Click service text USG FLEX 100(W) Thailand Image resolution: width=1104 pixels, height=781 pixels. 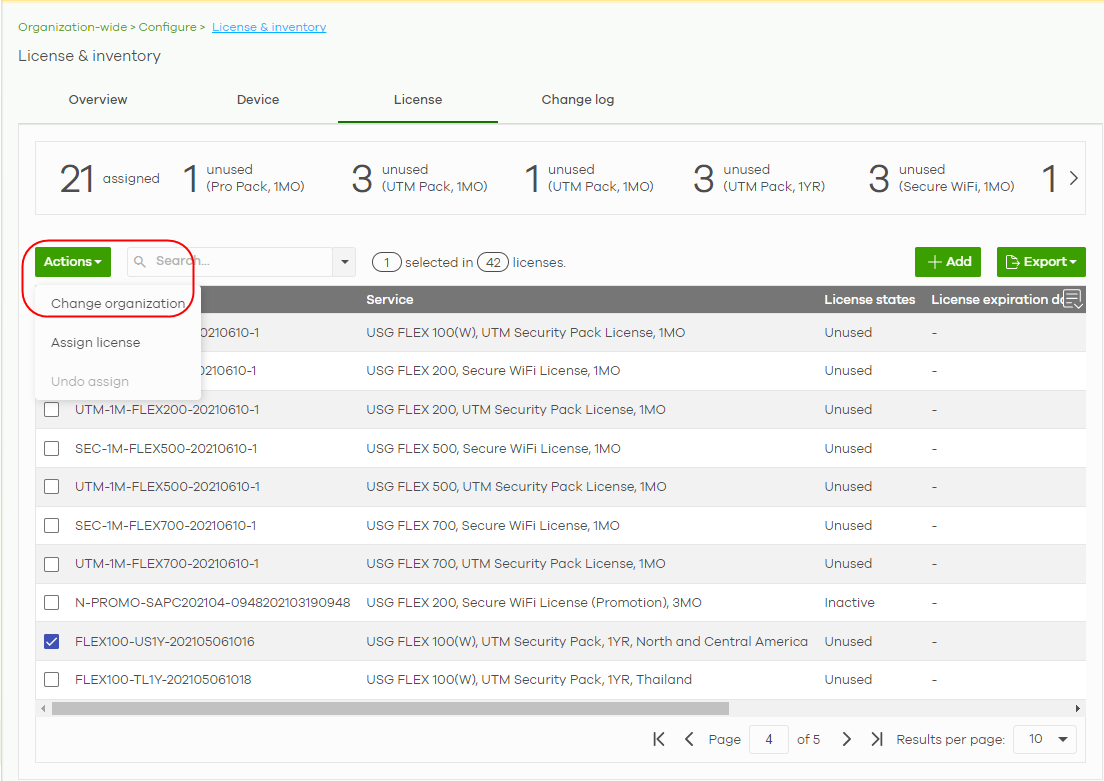[x=529, y=680]
